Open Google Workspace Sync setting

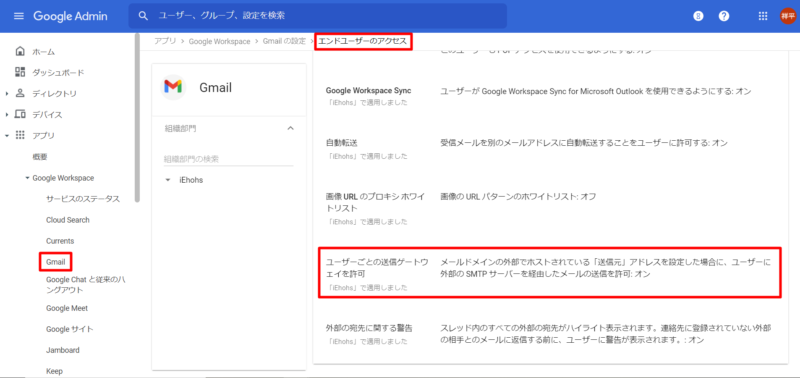pos(368,91)
